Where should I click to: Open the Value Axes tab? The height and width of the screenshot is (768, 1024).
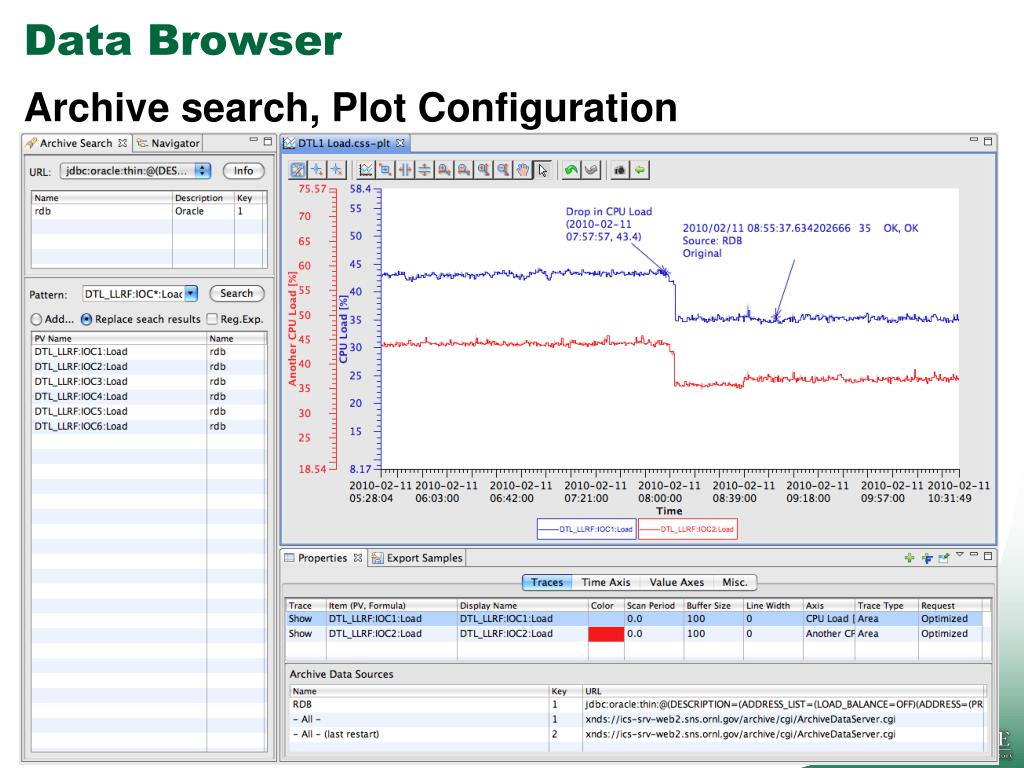[x=677, y=582]
